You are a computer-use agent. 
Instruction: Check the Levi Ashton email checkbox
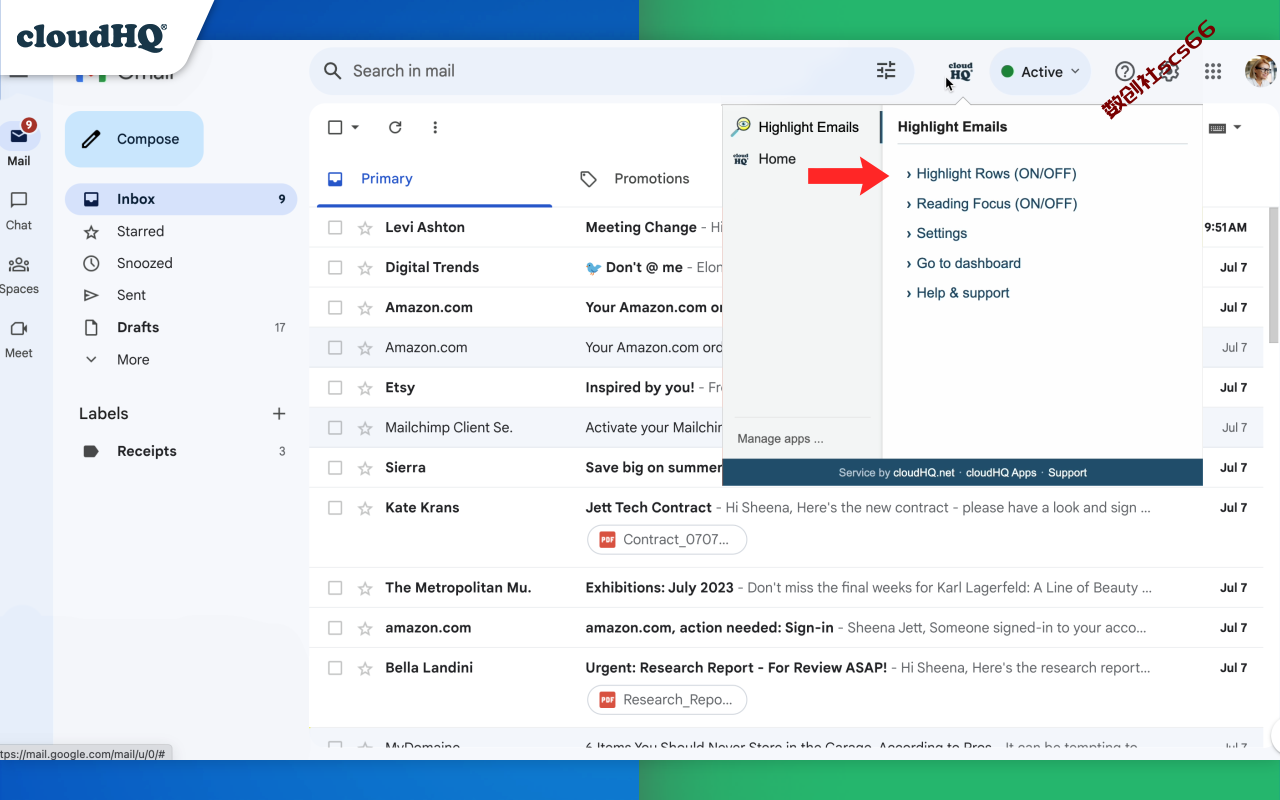335,227
